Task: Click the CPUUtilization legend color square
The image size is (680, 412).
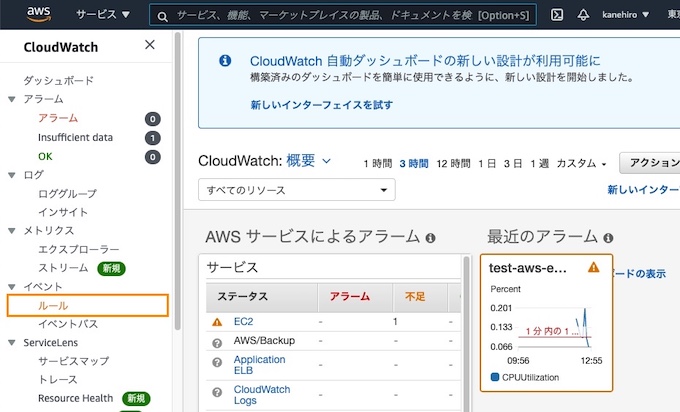Action: (495, 376)
